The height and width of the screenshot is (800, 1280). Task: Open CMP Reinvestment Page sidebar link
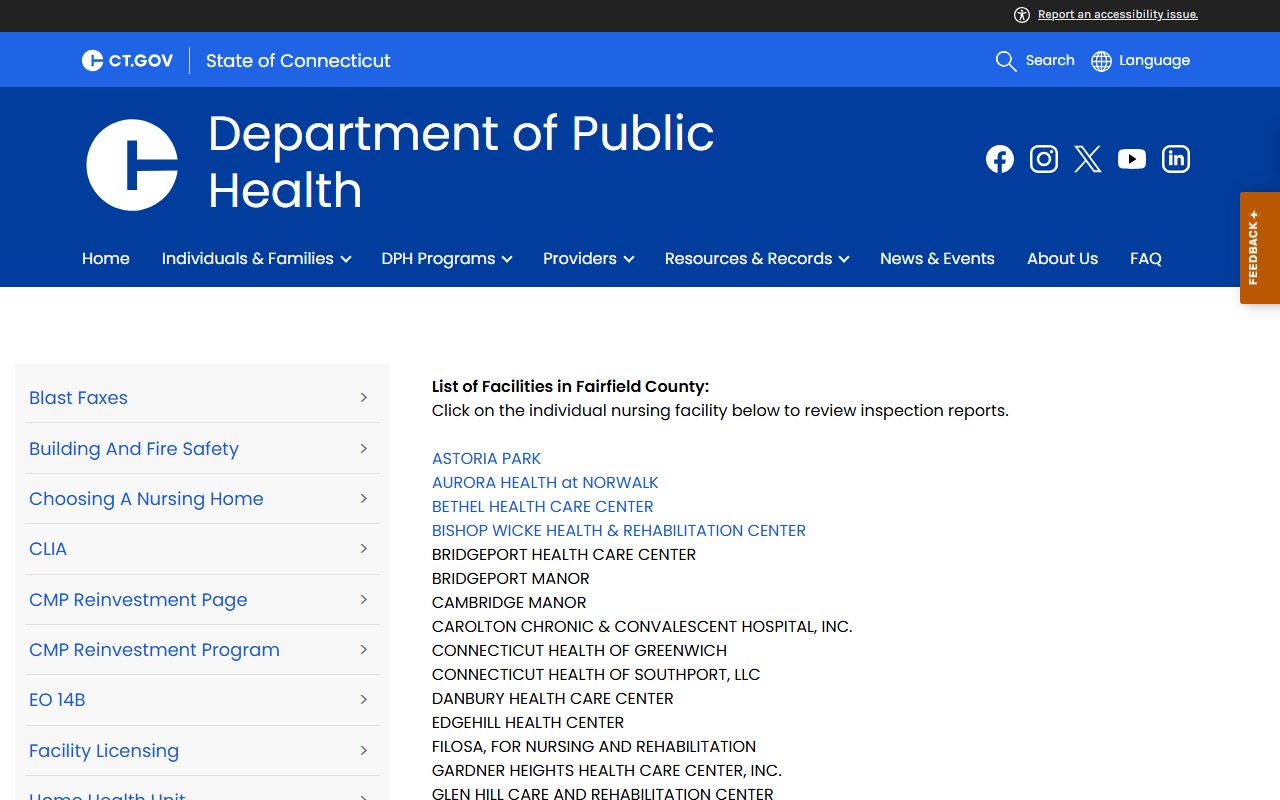click(138, 600)
